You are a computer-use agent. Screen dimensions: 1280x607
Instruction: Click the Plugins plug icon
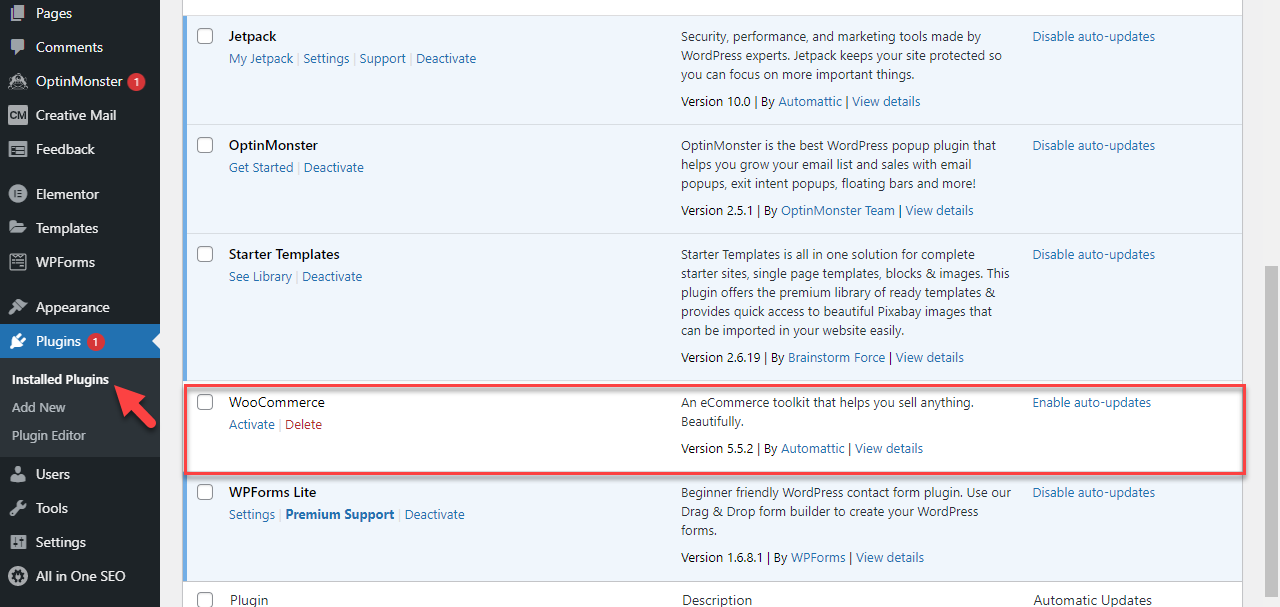click(18, 341)
